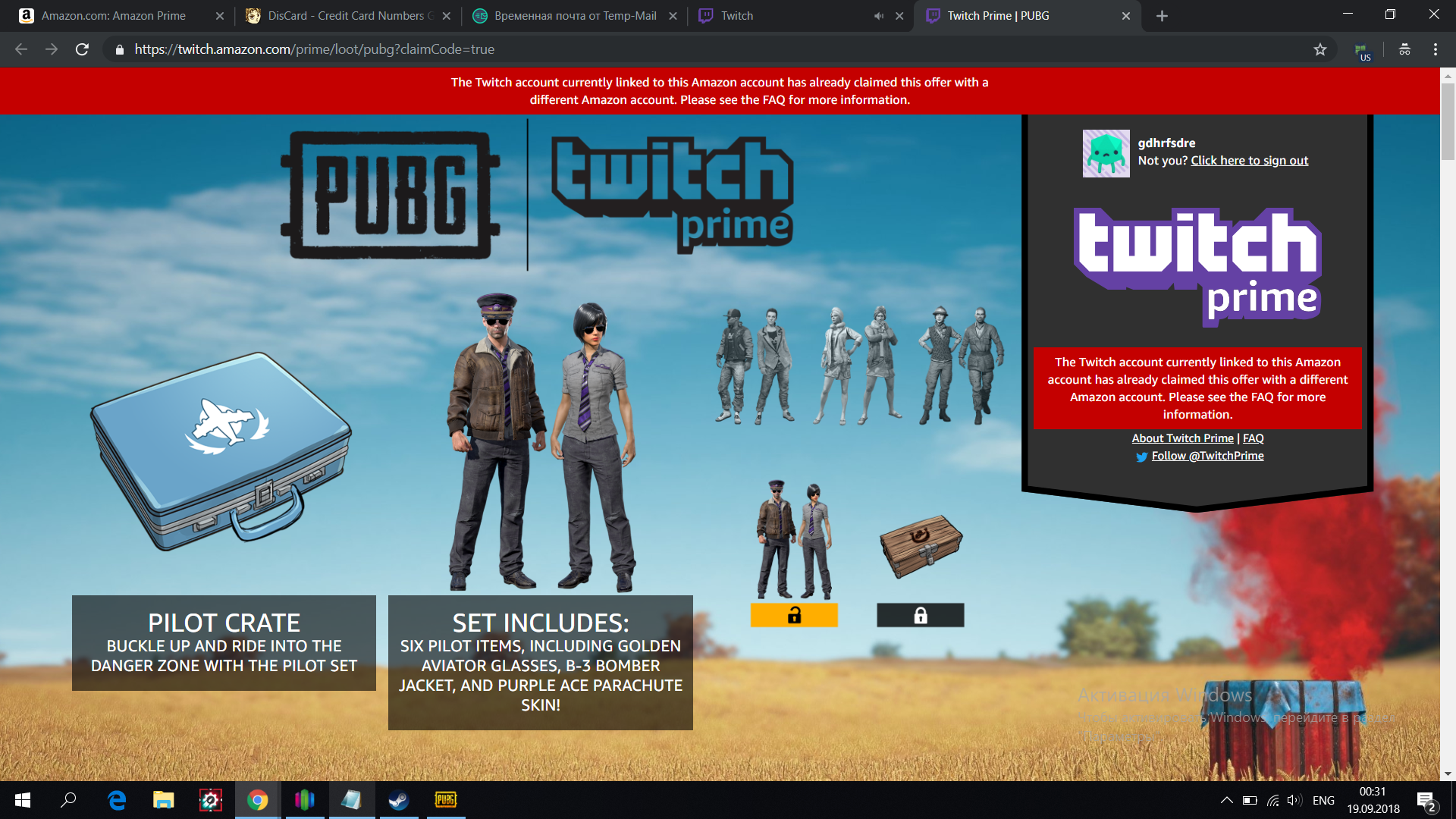The image size is (1456, 819).
Task: Close the Twitch tab playing audio
Action: click(899, 16)
